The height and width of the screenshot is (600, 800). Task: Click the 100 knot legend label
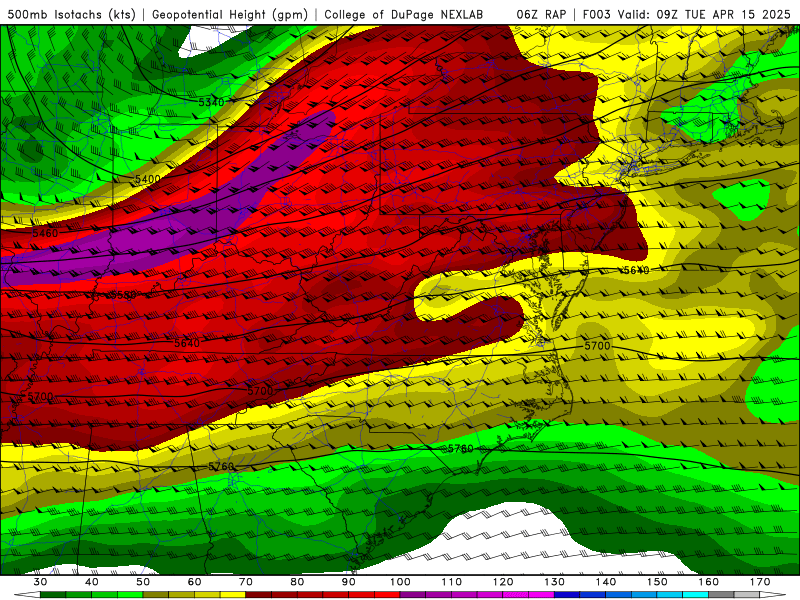(x=400, y=582)
